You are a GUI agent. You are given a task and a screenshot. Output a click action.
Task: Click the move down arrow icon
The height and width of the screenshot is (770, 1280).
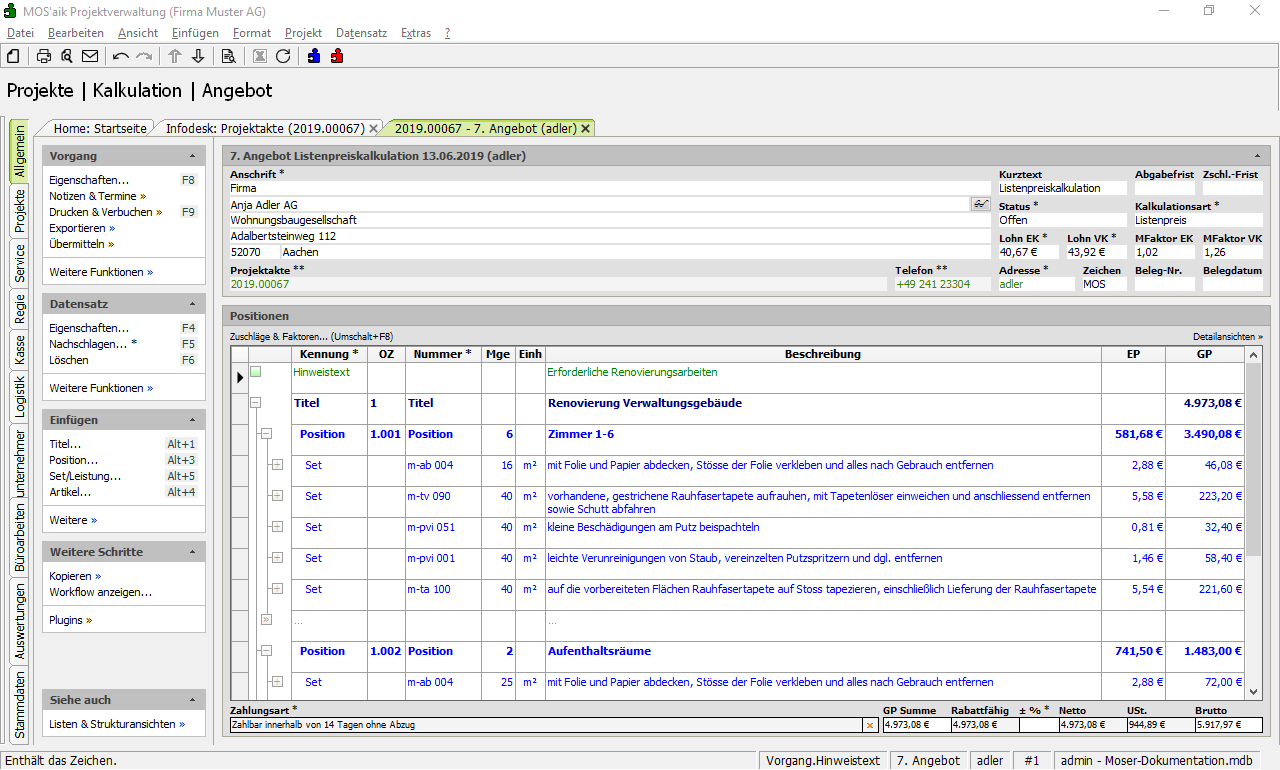198,56
